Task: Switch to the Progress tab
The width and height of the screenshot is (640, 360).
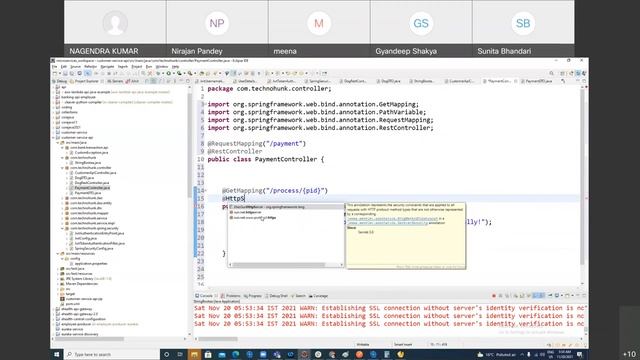Action: tap(253, 296)
